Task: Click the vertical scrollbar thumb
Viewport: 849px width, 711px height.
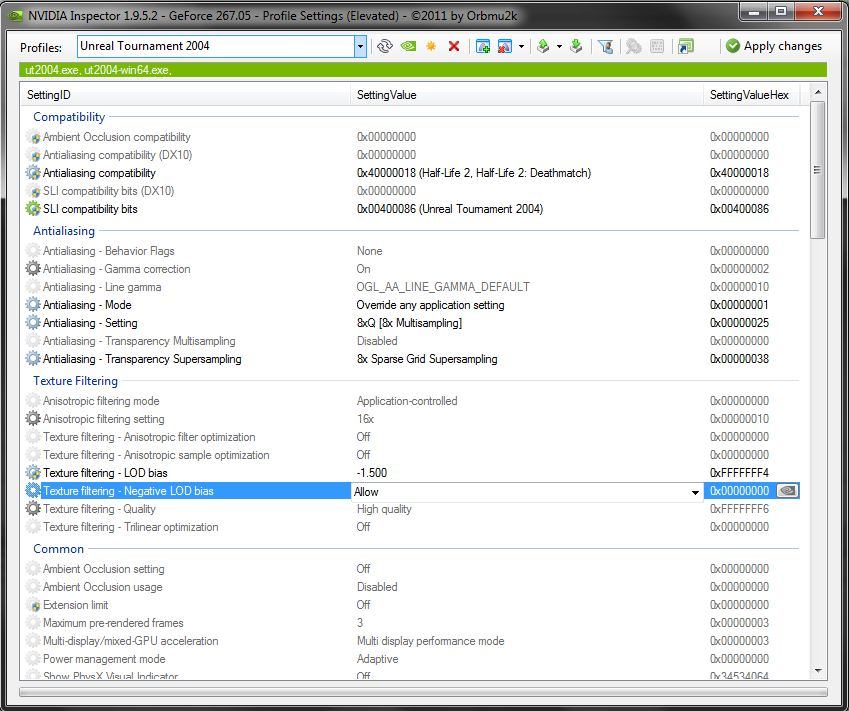Action: (818, 169)
